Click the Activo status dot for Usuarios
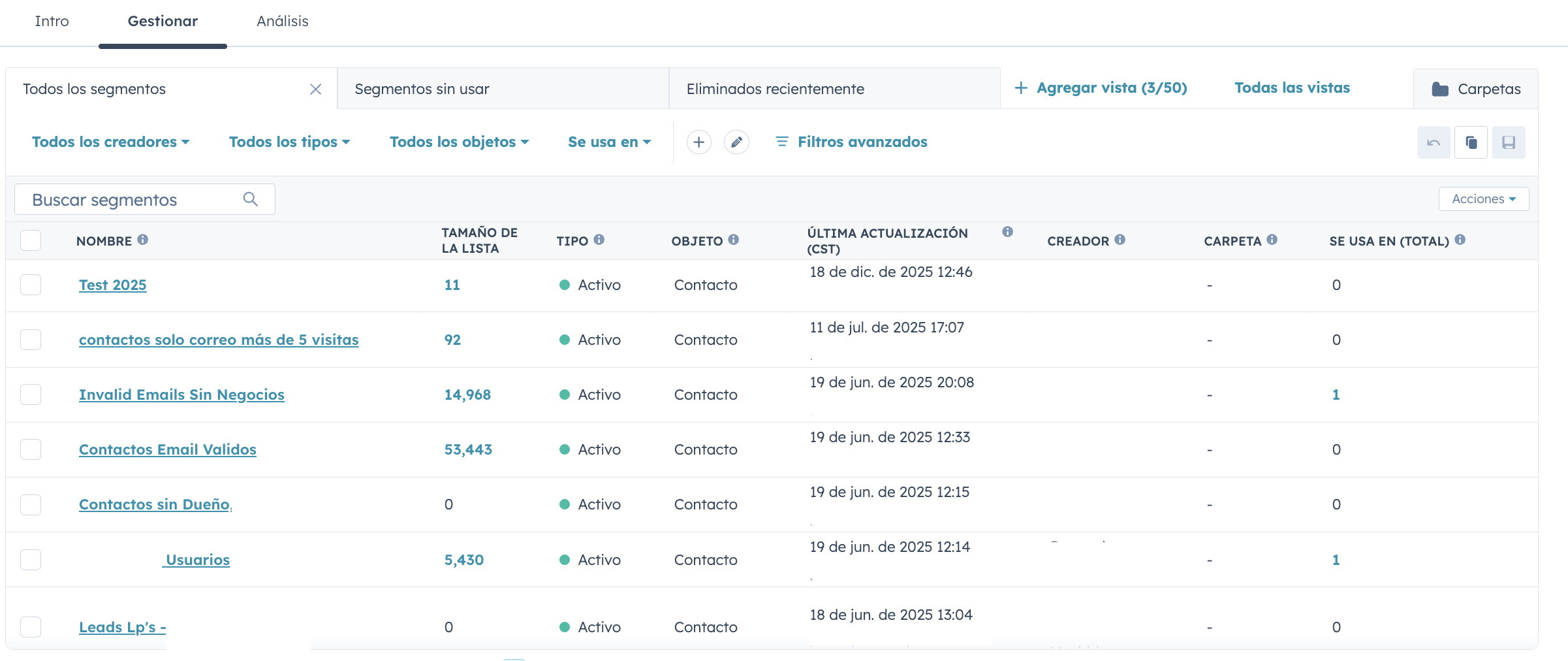This screenshot has width=1568, height=661. point(565,560)
